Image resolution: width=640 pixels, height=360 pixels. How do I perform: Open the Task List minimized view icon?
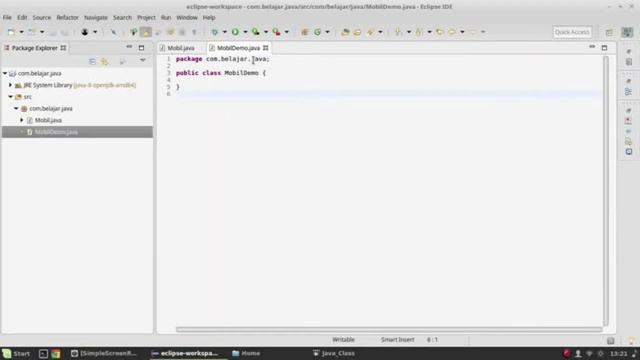[x=629, y=62]
